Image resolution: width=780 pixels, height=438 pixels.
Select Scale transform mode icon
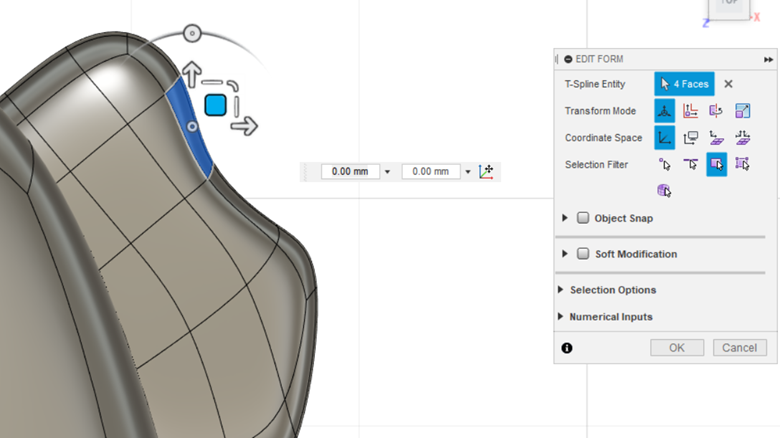click(x=742, y=110)
